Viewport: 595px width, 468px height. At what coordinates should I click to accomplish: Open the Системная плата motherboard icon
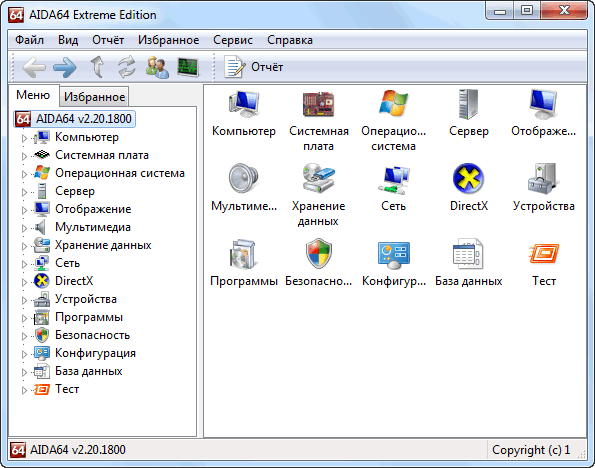[318, 104]
